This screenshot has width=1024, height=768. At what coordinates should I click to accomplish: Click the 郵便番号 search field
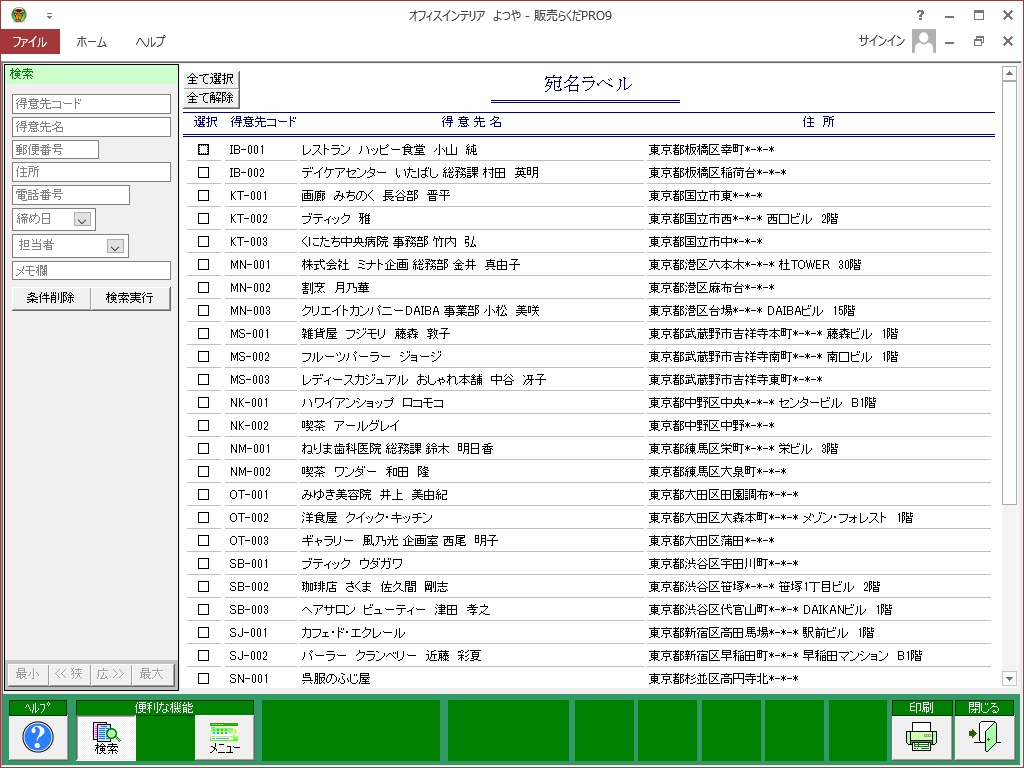tap(56, 150)
